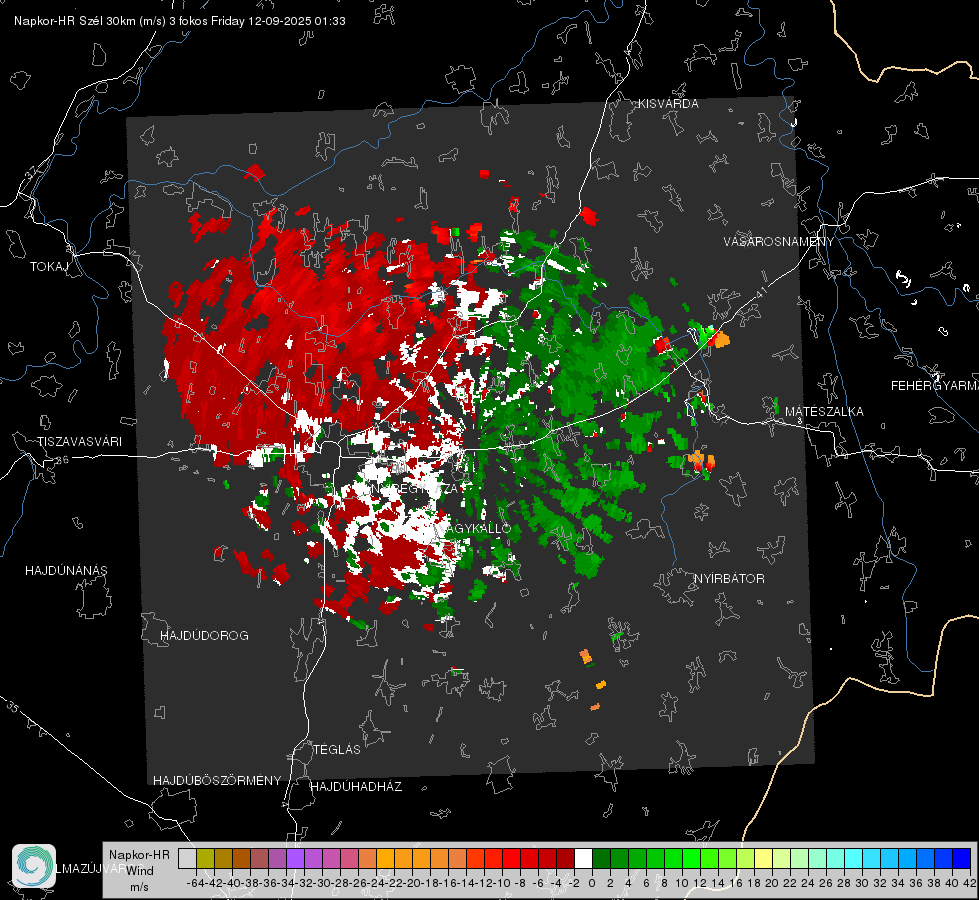Pick yellow swatch between 18 and 20

tap(763, 858)
